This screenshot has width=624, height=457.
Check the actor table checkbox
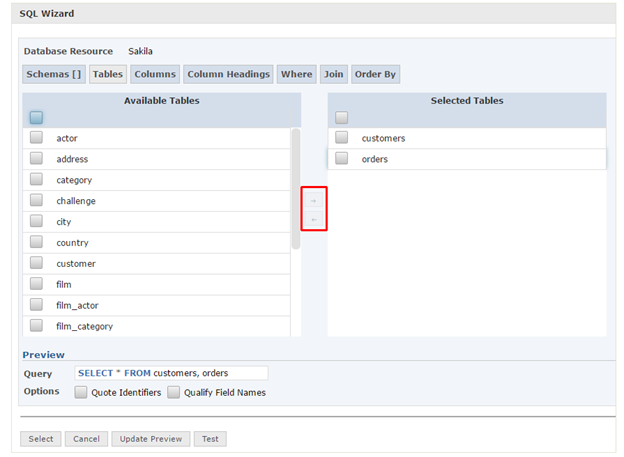(x=36, y=138)
